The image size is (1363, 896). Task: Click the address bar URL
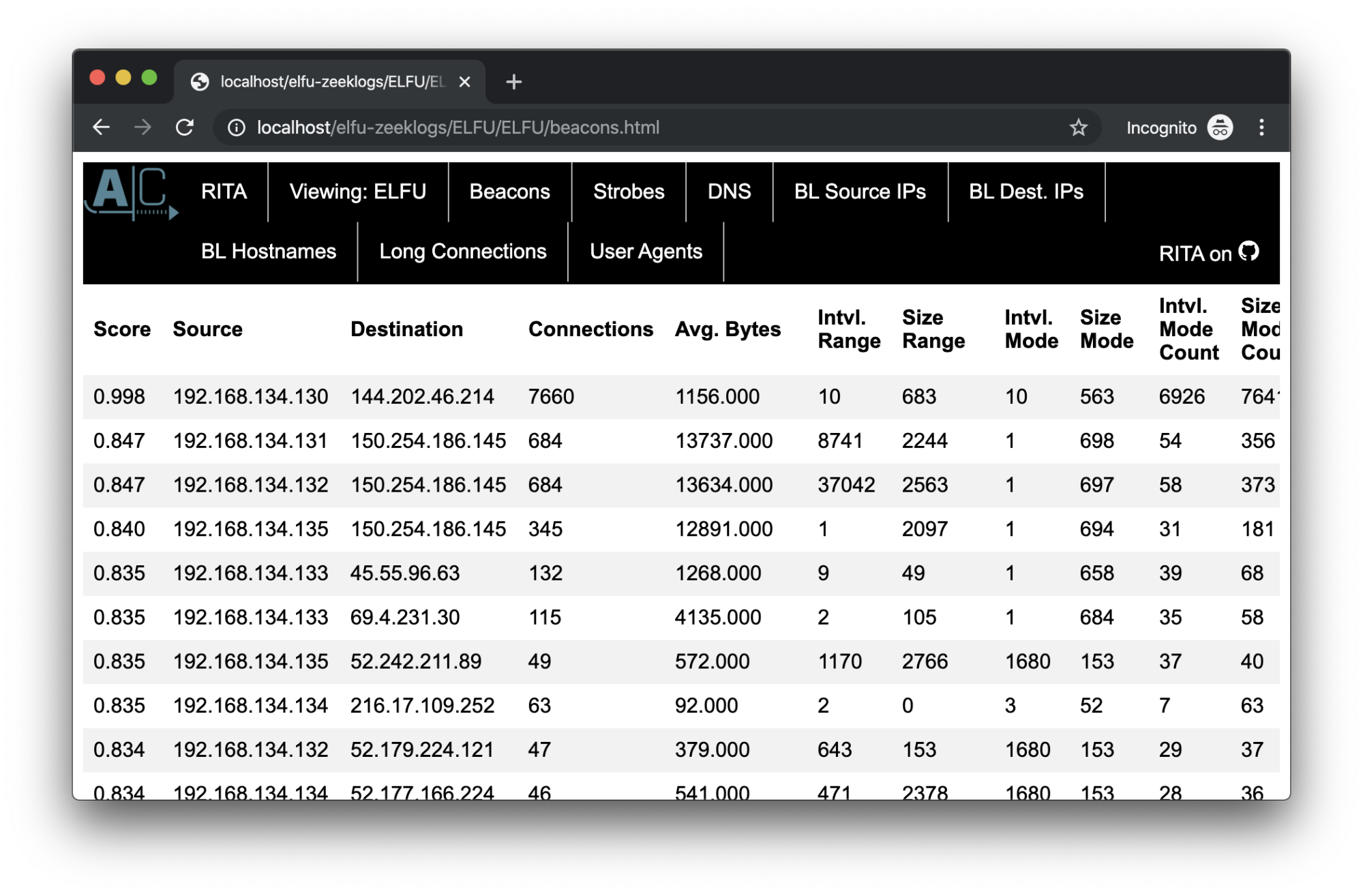[x=458, y=128]
